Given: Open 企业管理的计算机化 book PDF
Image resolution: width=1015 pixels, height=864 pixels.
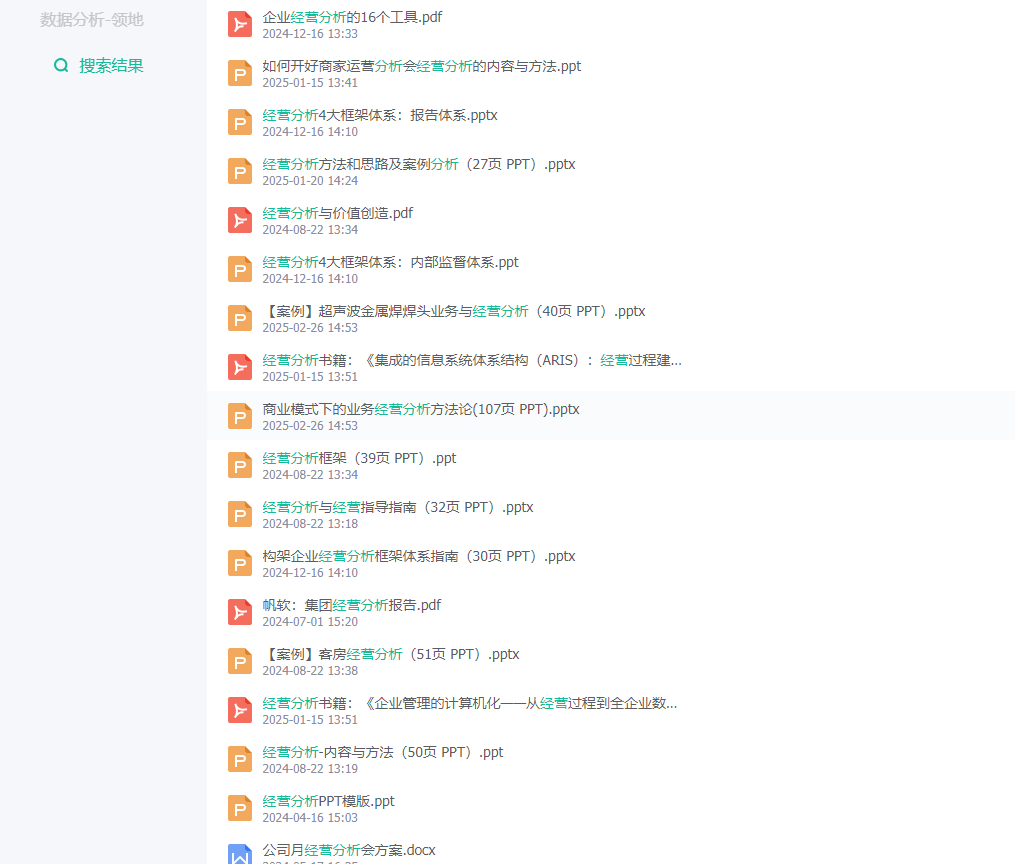Looking at the screenshot, I should click(x=470, y=703).
